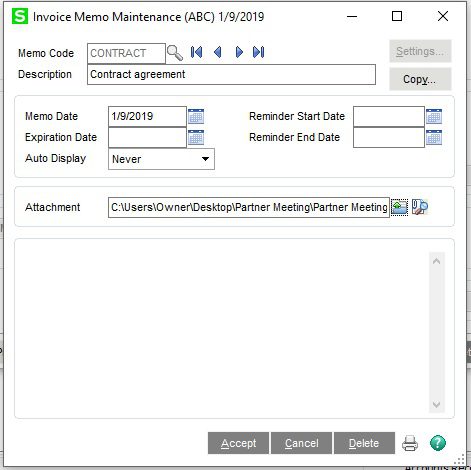Open Reminder End Date calendar

click(434, 137)
